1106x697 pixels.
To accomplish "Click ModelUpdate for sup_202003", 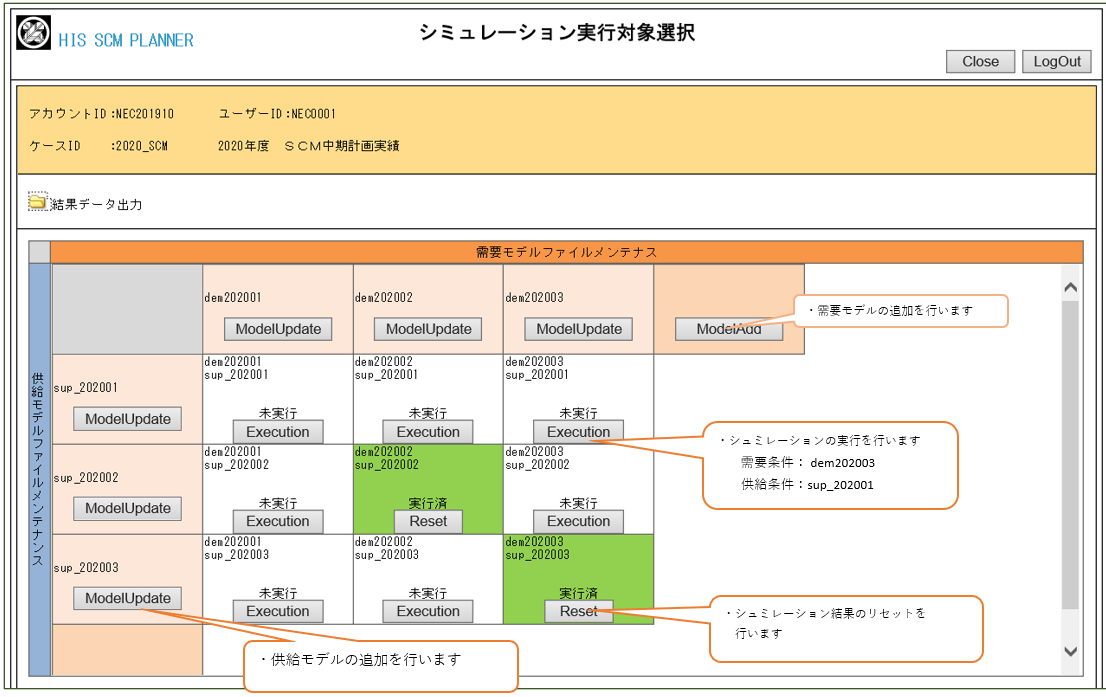I will (x=127, y=598).
